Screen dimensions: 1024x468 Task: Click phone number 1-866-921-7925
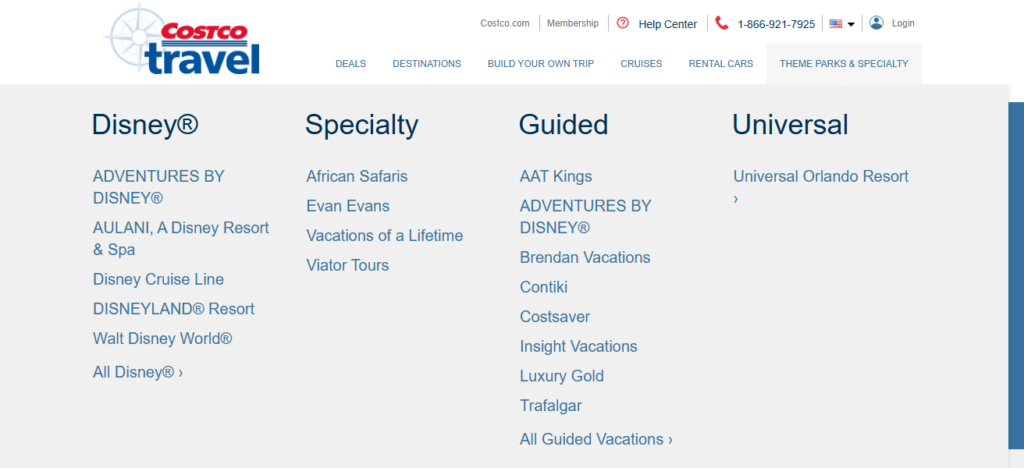coord(776,24)
